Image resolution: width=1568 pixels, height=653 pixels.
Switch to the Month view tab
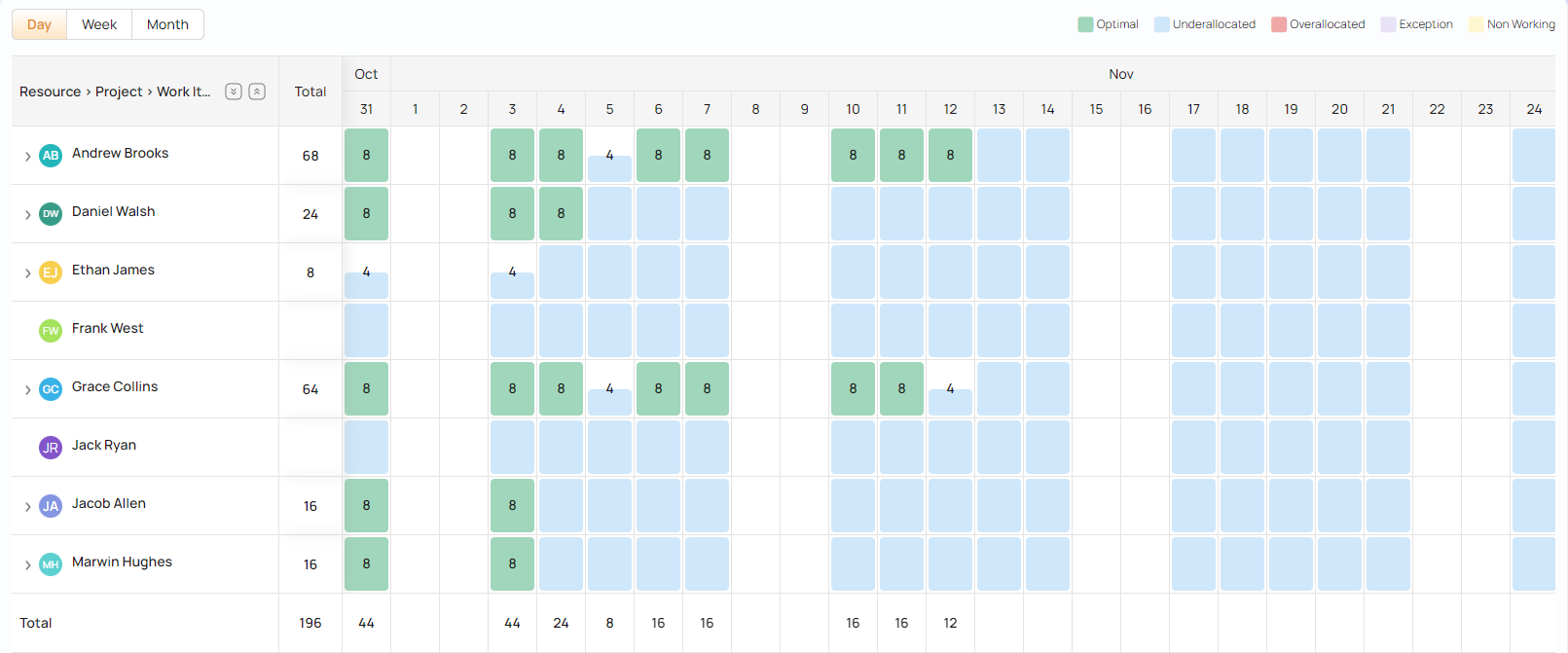tap(167, 24)
